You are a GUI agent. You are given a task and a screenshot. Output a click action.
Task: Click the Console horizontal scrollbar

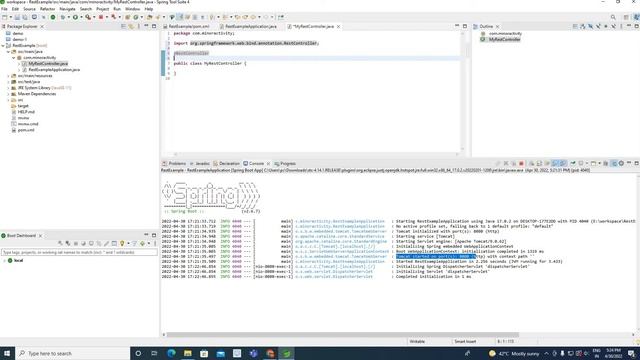342,335
